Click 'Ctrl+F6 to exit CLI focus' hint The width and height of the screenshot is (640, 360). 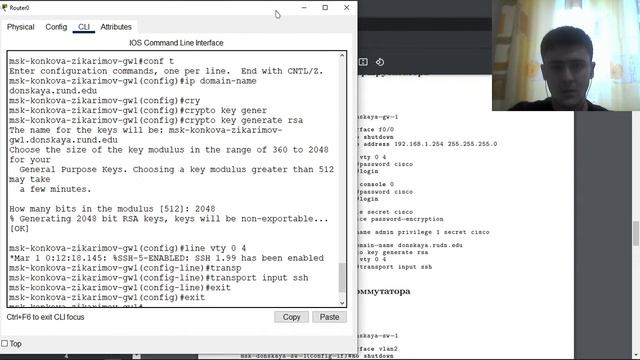pyautogui.click(x=45, y=317)
